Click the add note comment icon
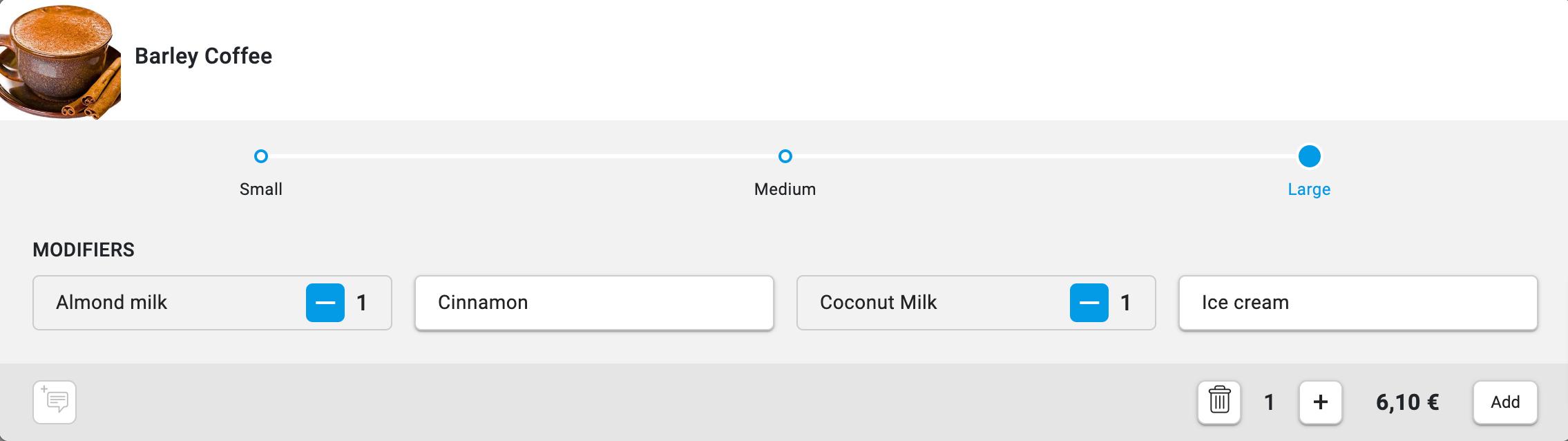 point(55,402)
